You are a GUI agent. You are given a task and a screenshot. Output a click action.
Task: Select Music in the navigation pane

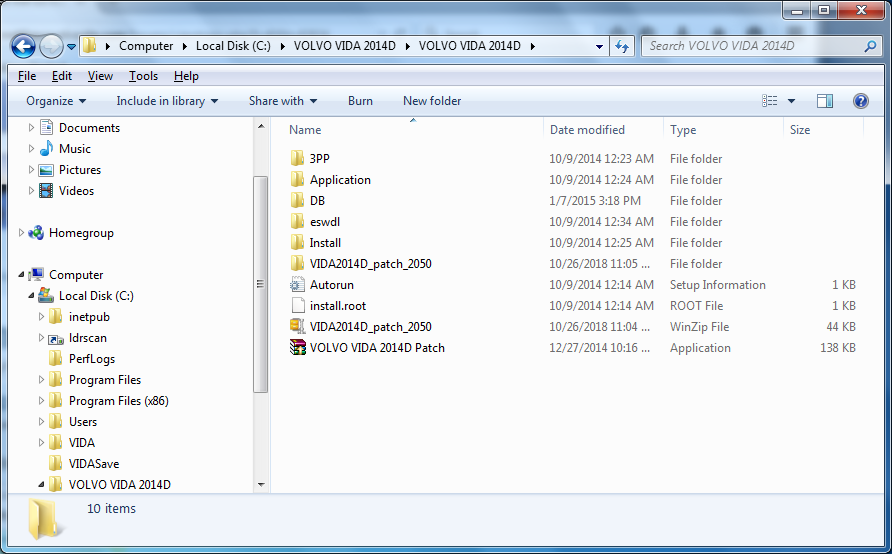75,148
